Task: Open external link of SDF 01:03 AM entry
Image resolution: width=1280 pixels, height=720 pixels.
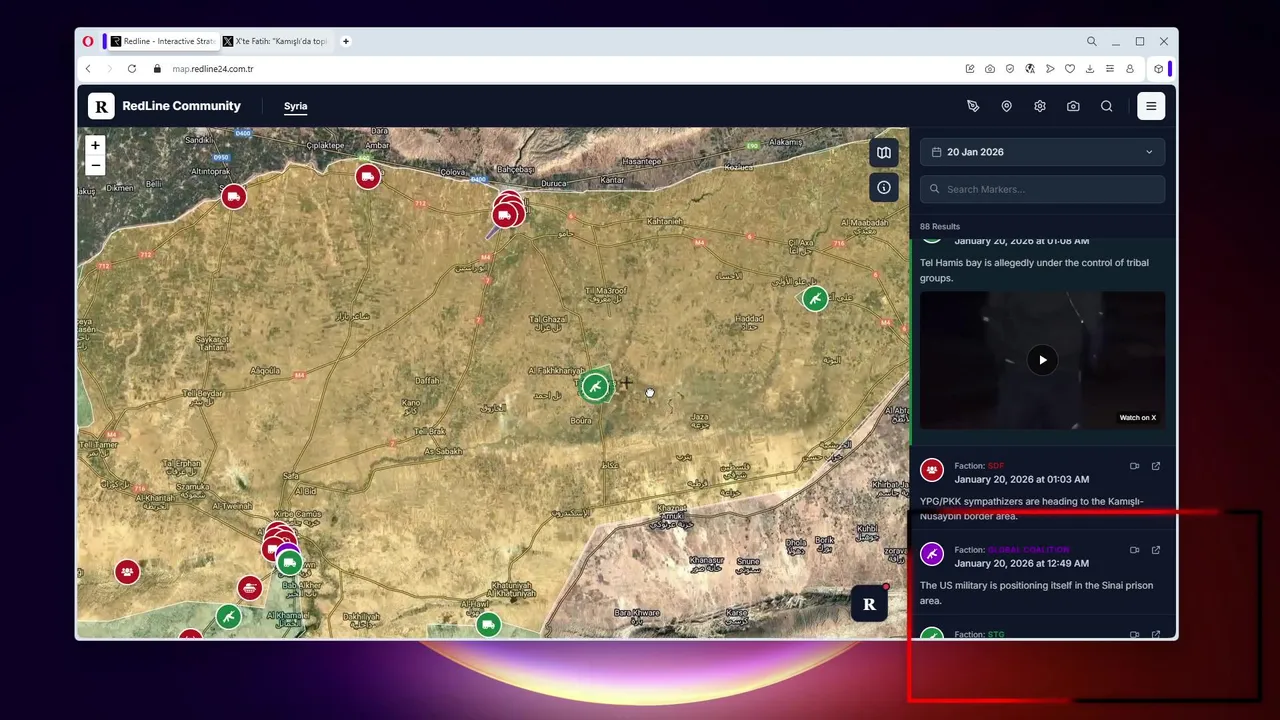Action: [1156, 466]
